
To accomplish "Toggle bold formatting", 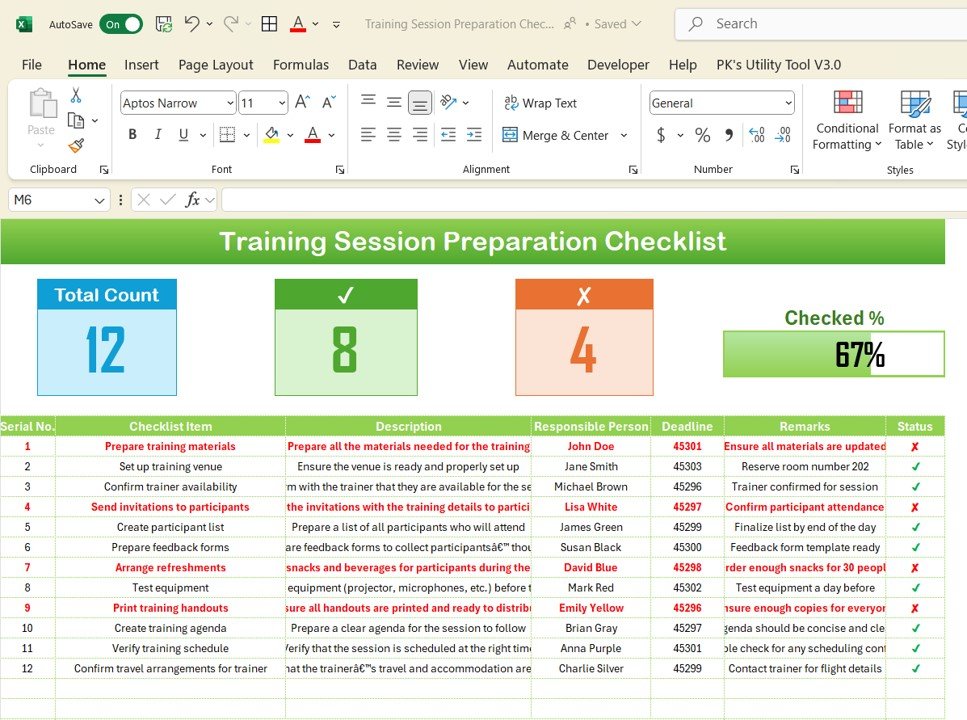I will [132, 135].
